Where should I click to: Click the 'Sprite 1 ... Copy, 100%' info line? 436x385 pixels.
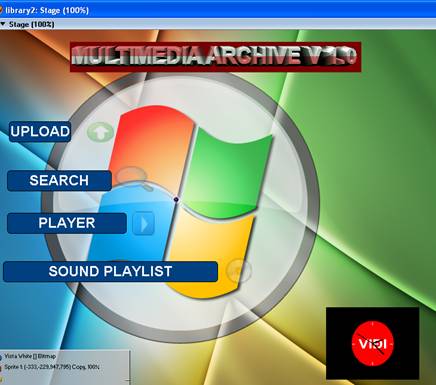(x=52, y=367)
